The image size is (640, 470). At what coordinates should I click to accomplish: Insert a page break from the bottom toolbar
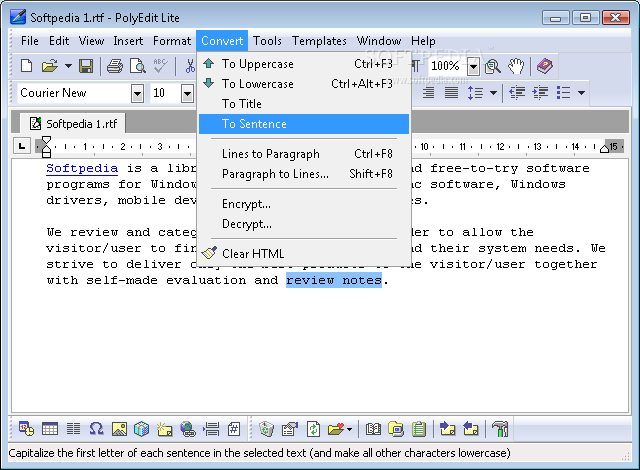211,429
